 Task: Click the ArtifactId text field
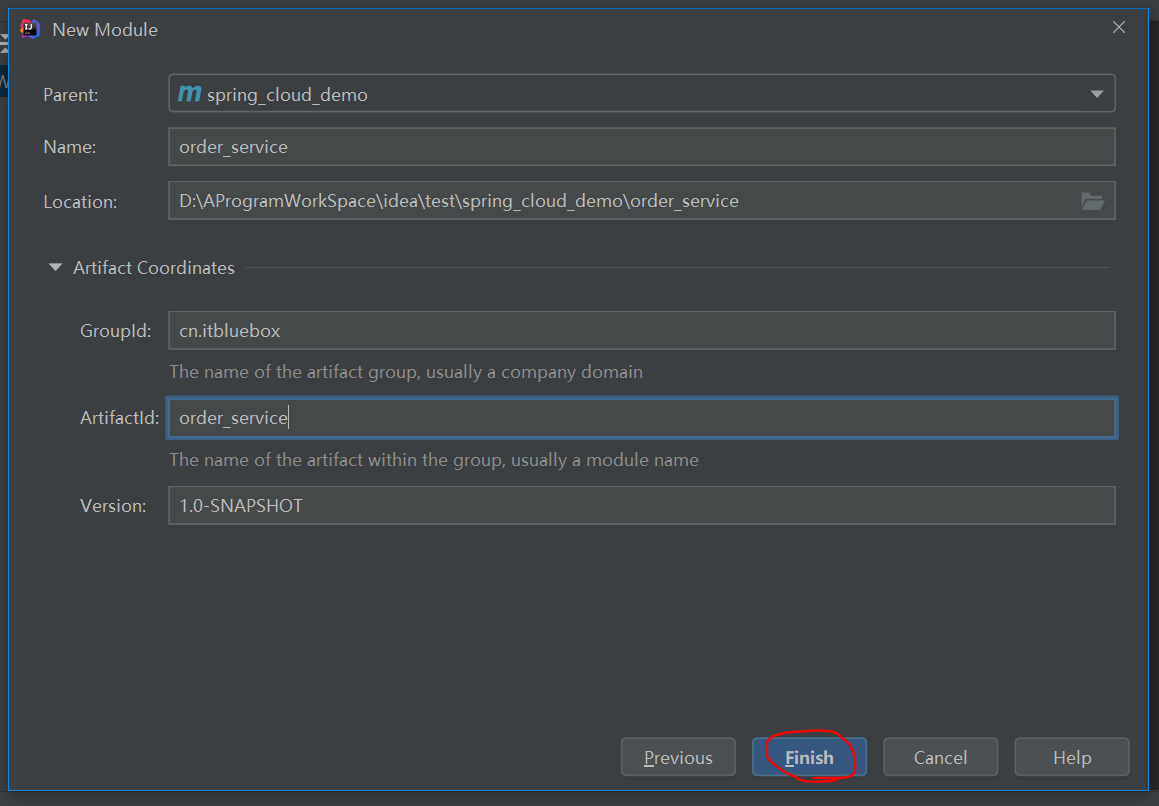(640, 418)
